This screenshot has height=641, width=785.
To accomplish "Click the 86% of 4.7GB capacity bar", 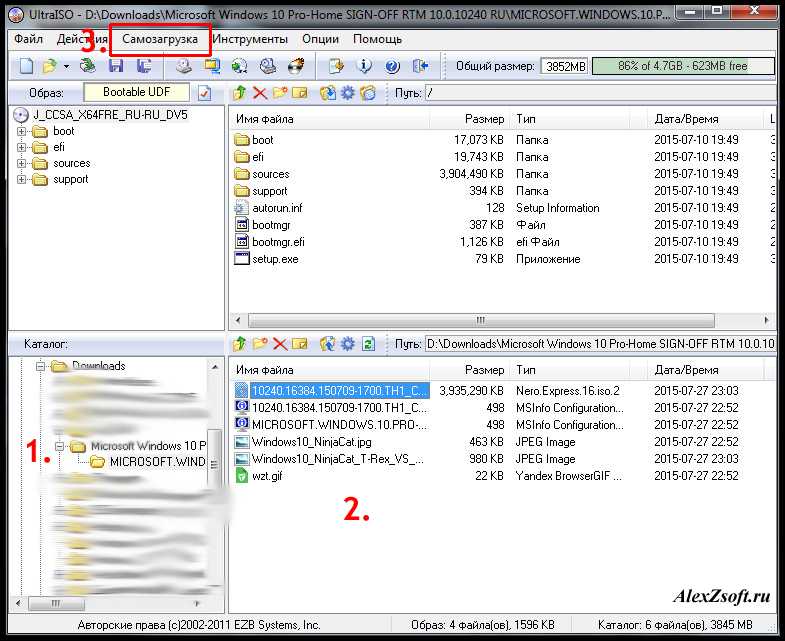I will click(683, 66).
